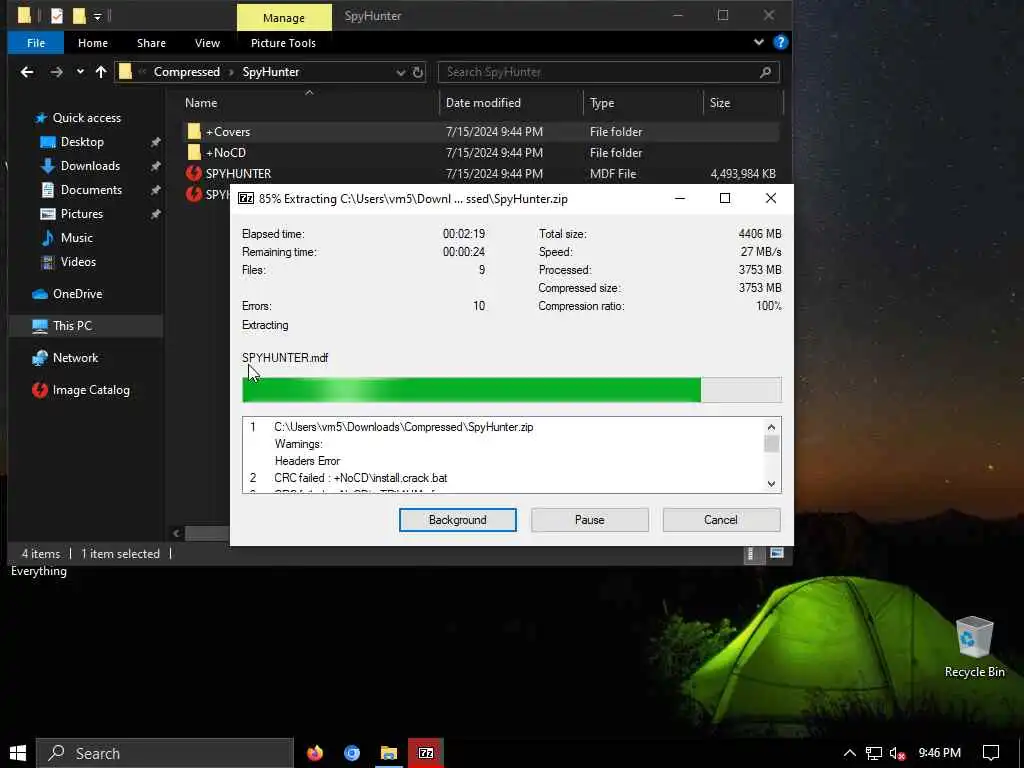Select Network in navigation pane
Viewport: 1024px width, 768px height.
click(75, 358)
